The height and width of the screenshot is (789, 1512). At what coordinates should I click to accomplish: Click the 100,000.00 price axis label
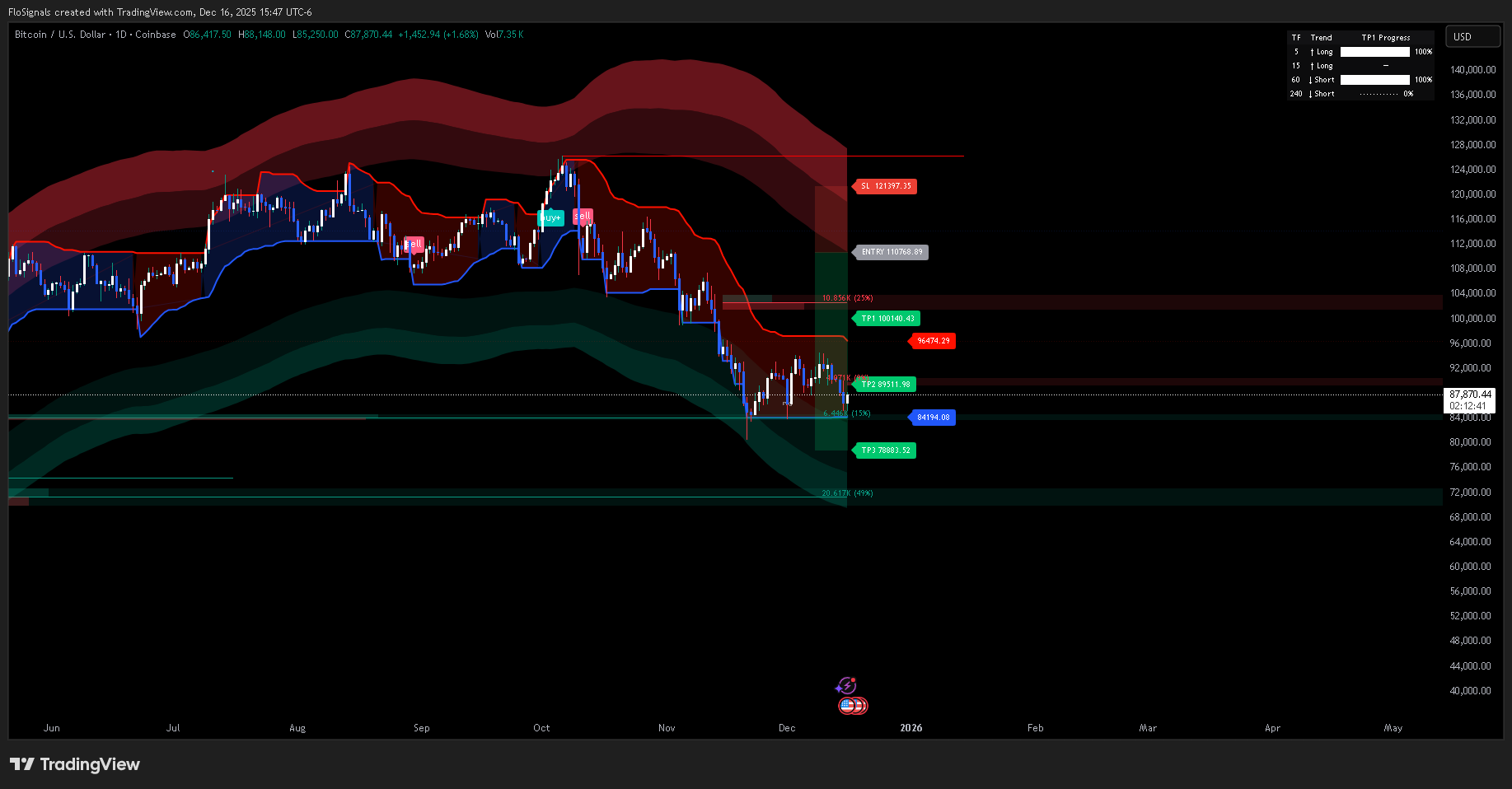[1473, 319]
